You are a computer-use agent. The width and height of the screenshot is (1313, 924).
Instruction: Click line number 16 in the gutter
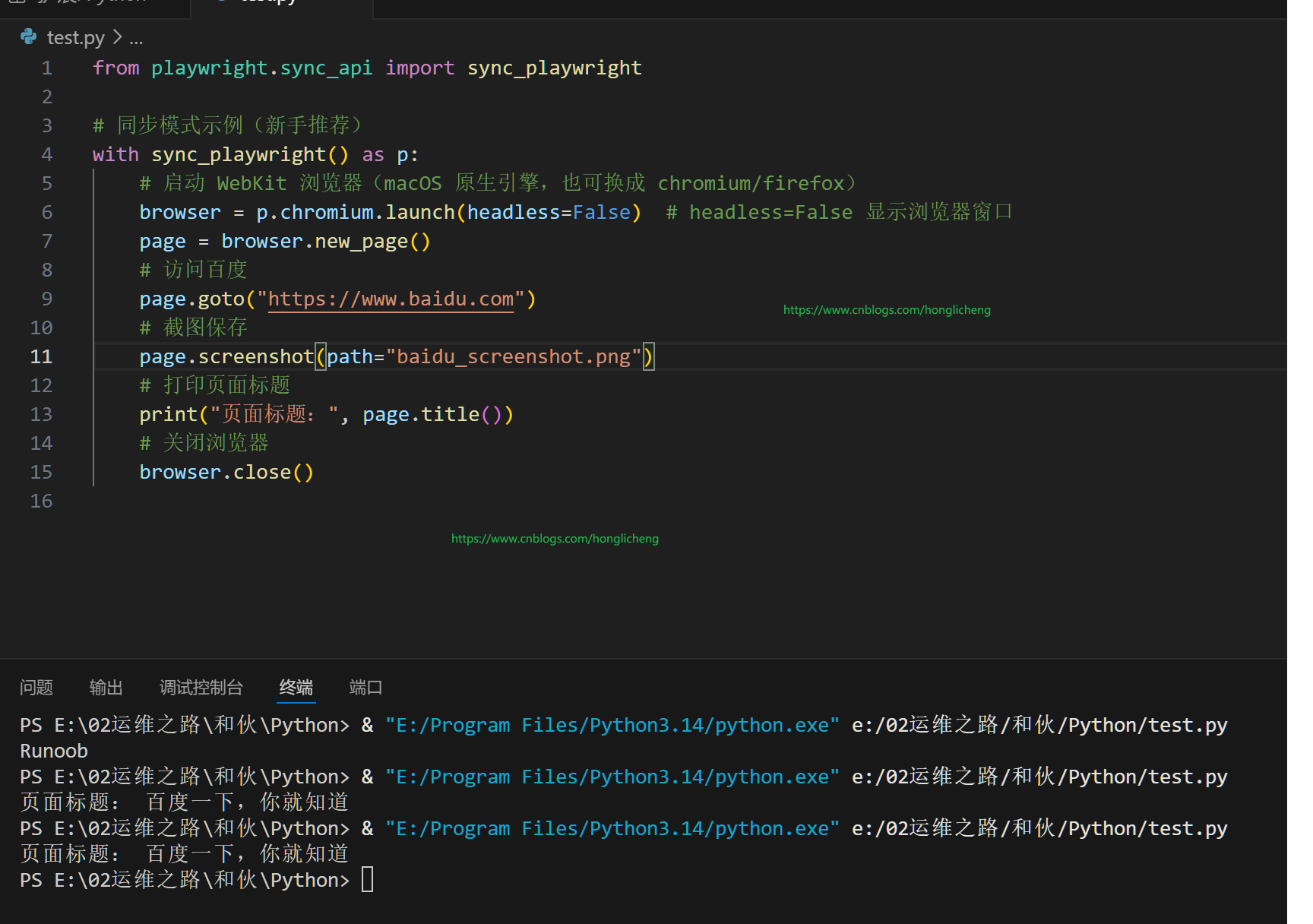click(42, 501)
